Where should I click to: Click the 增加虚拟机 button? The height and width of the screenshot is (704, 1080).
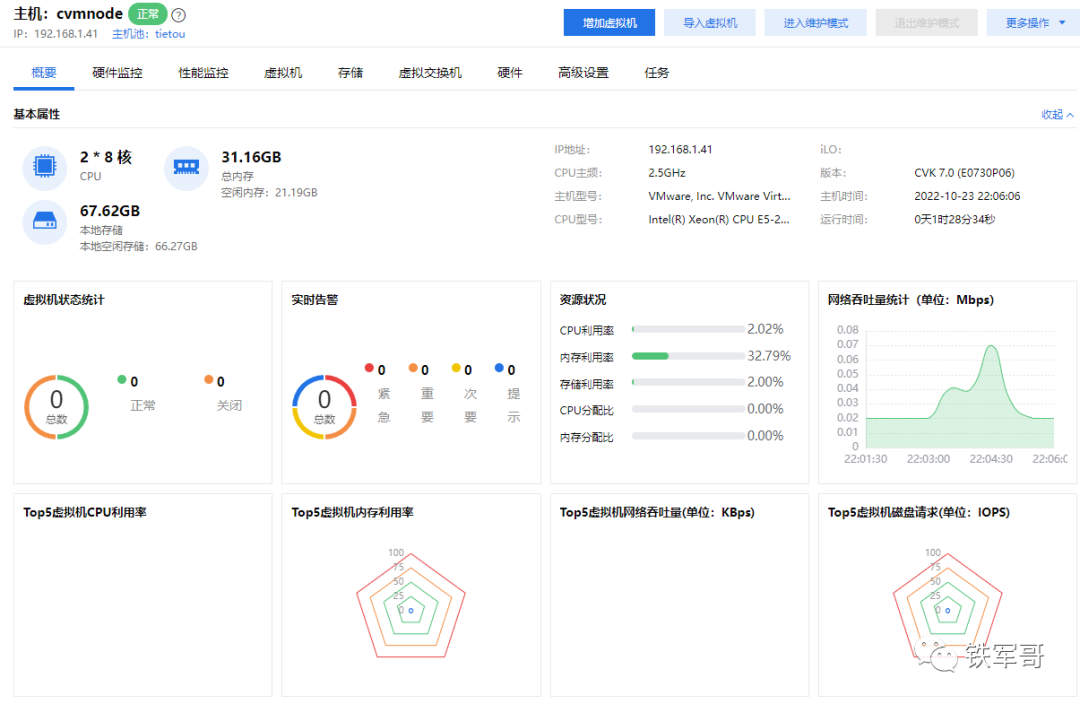point(608,21)
